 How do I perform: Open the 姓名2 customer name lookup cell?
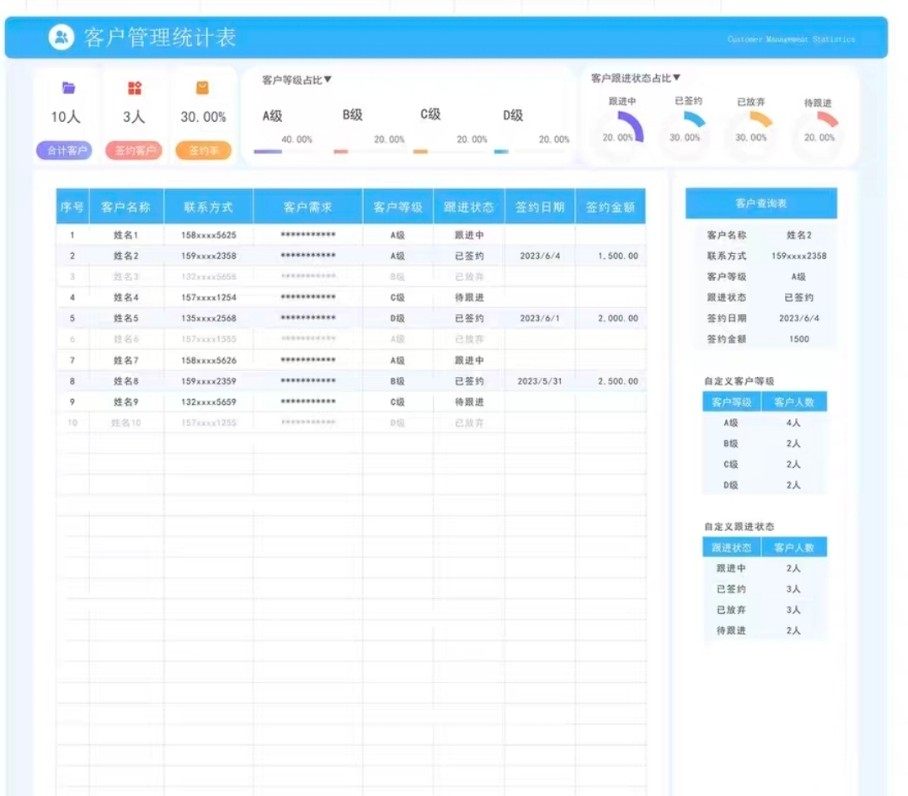coord(799,235)
